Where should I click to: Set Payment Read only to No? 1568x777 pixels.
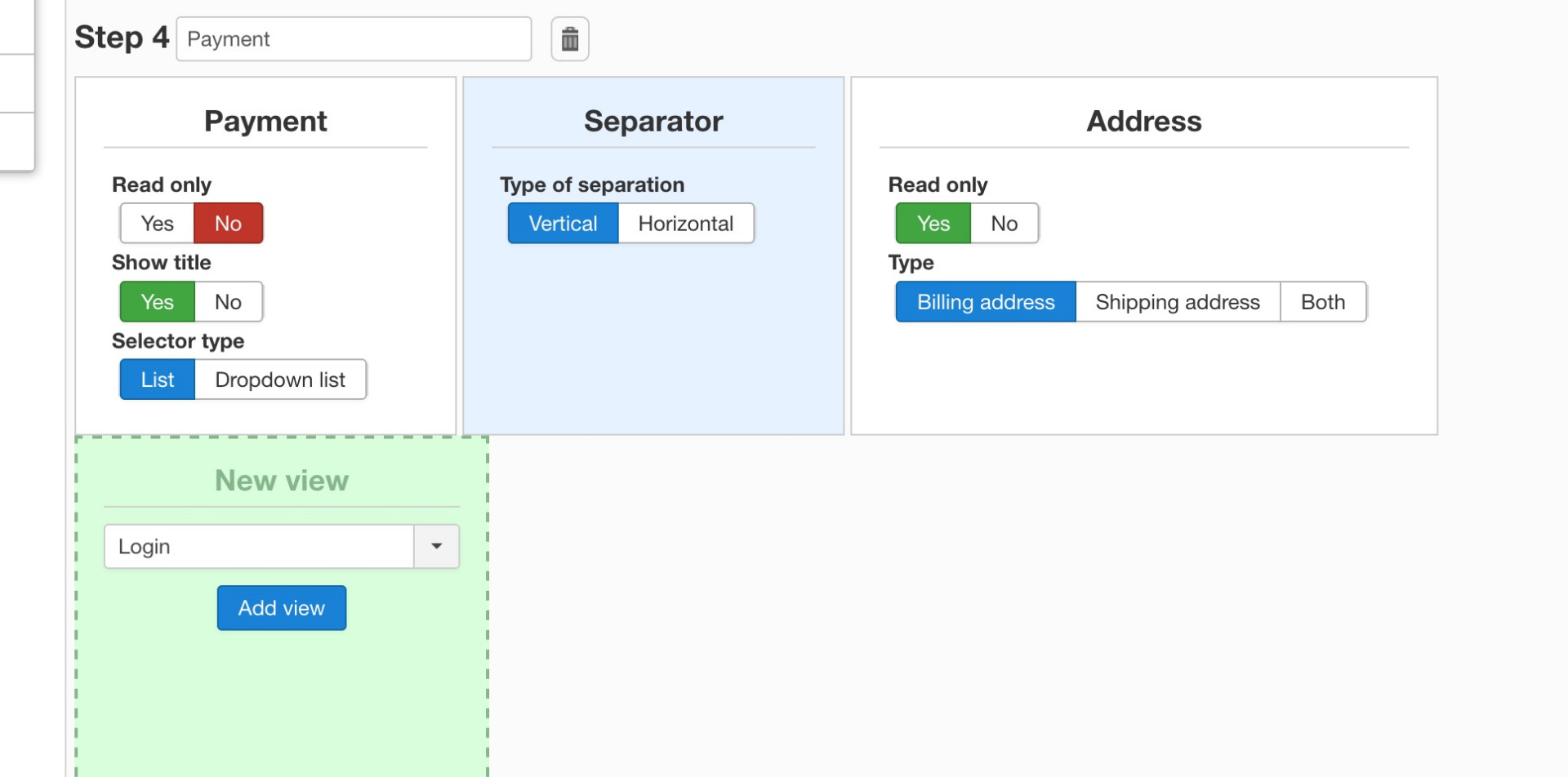(228, 224)
